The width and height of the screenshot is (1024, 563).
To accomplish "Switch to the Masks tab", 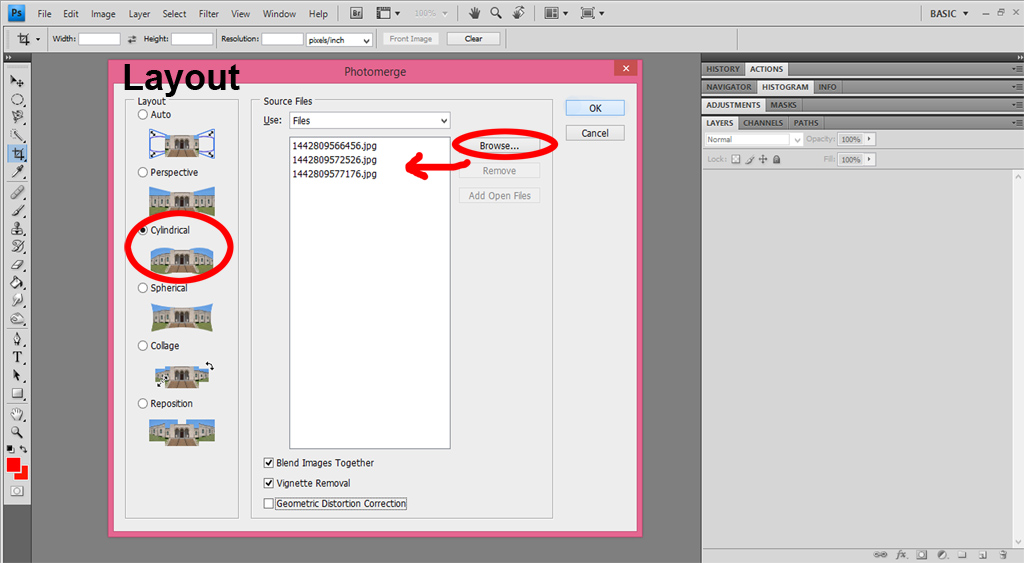I will click(x=783, y=105).
